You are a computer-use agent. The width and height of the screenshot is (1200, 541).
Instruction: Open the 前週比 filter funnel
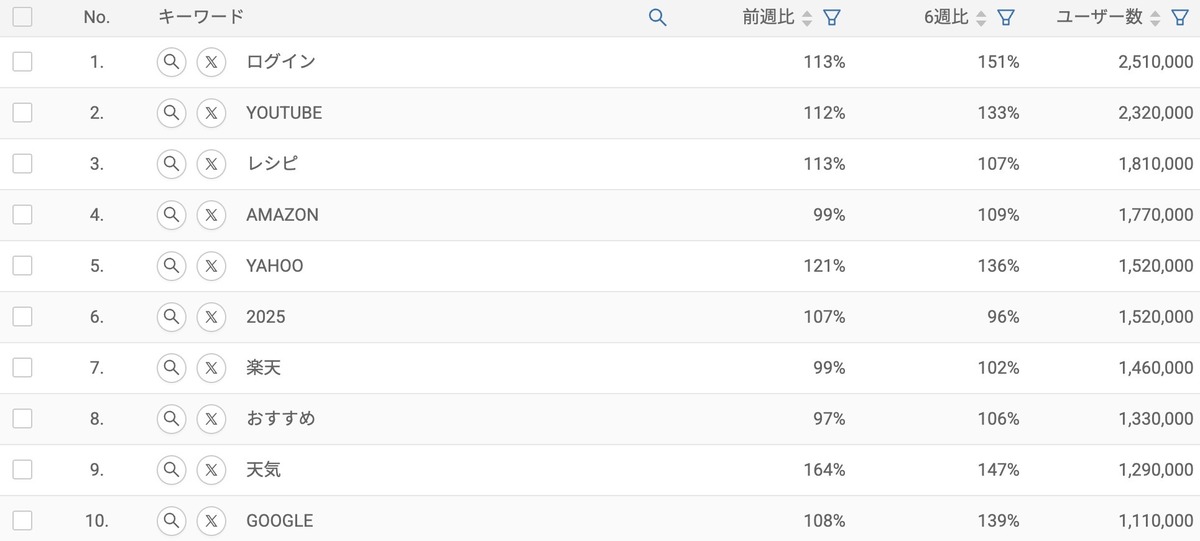831,18
